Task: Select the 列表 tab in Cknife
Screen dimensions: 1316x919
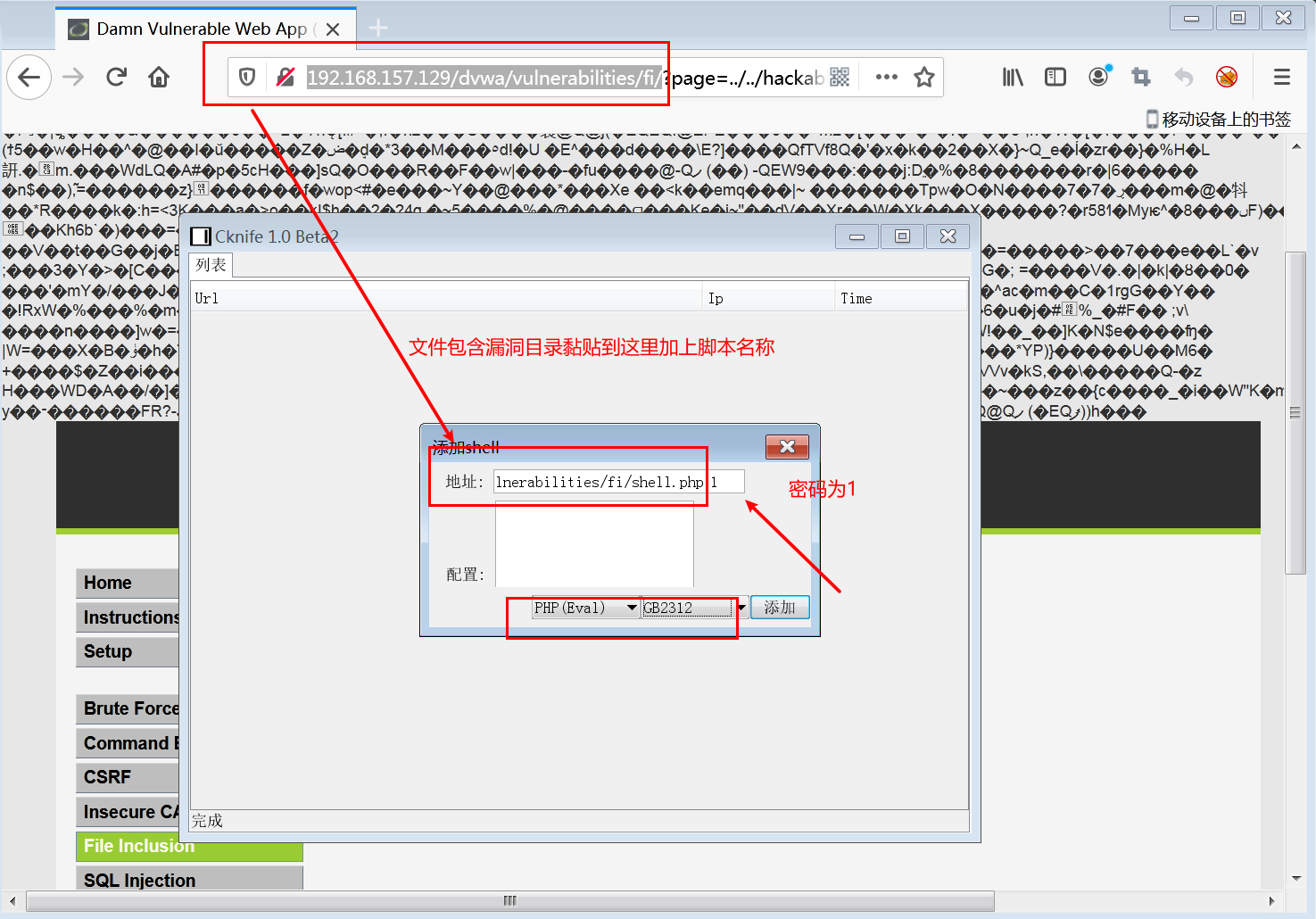Action: click(211, 265)
